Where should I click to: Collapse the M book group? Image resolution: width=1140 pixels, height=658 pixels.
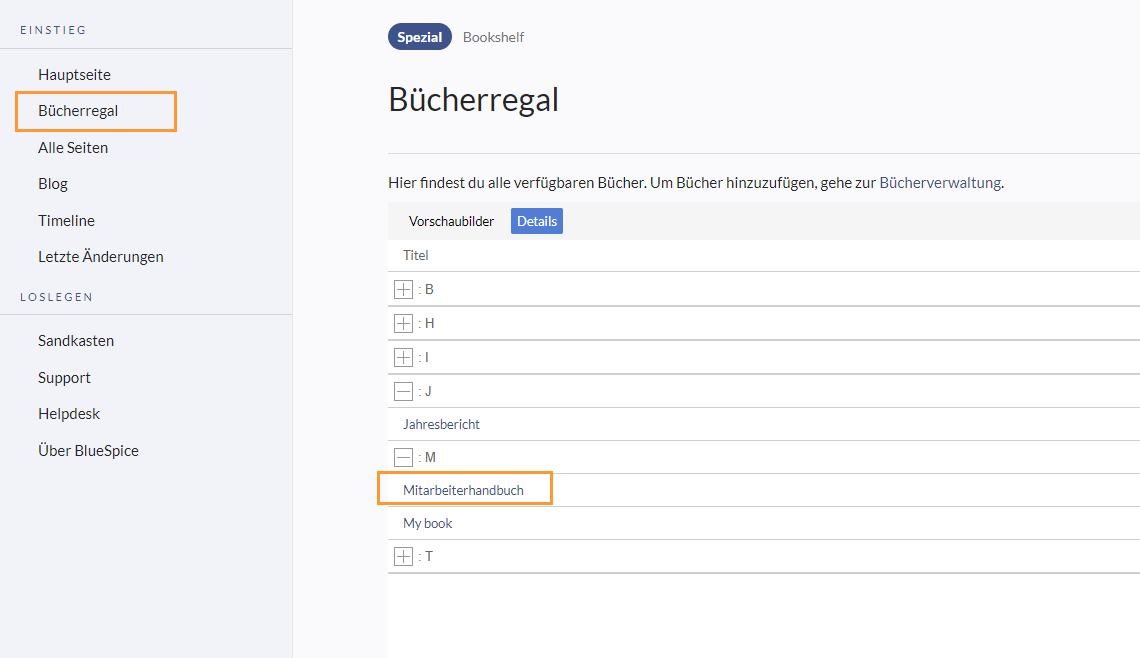pos(404,457)
